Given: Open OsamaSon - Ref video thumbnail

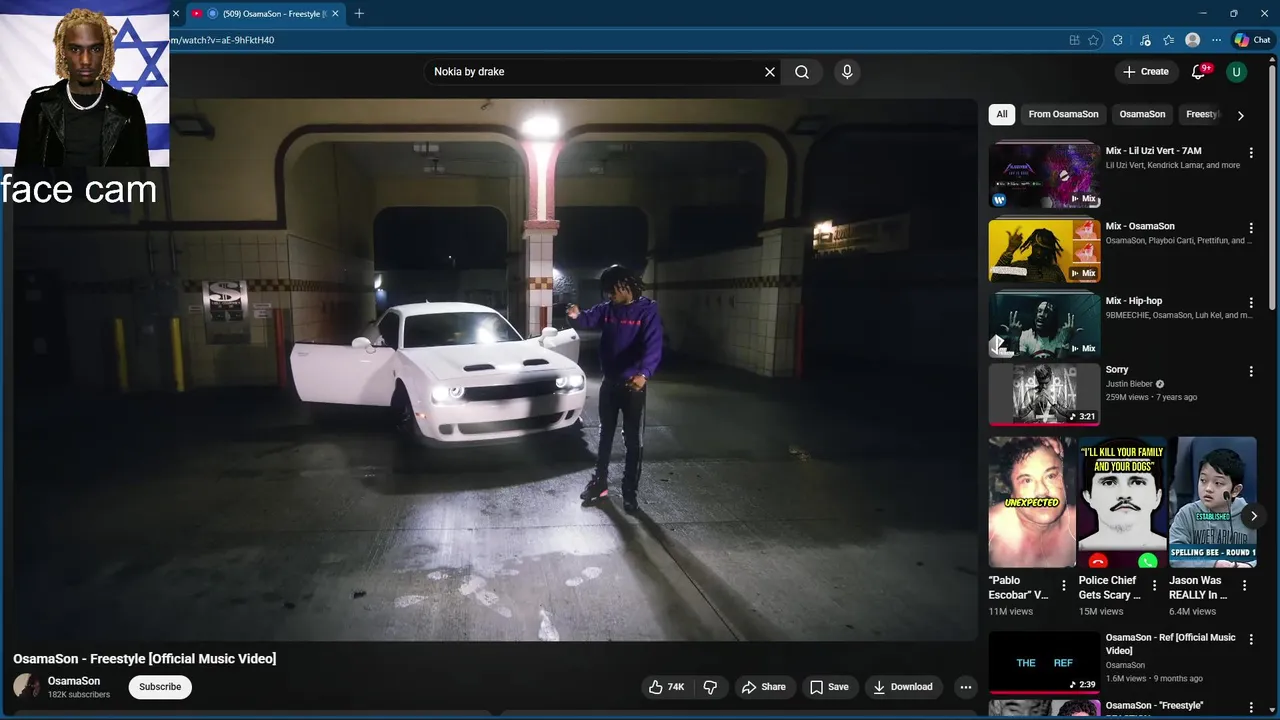Looking at the screenshot, I should tap(1044, 662).
